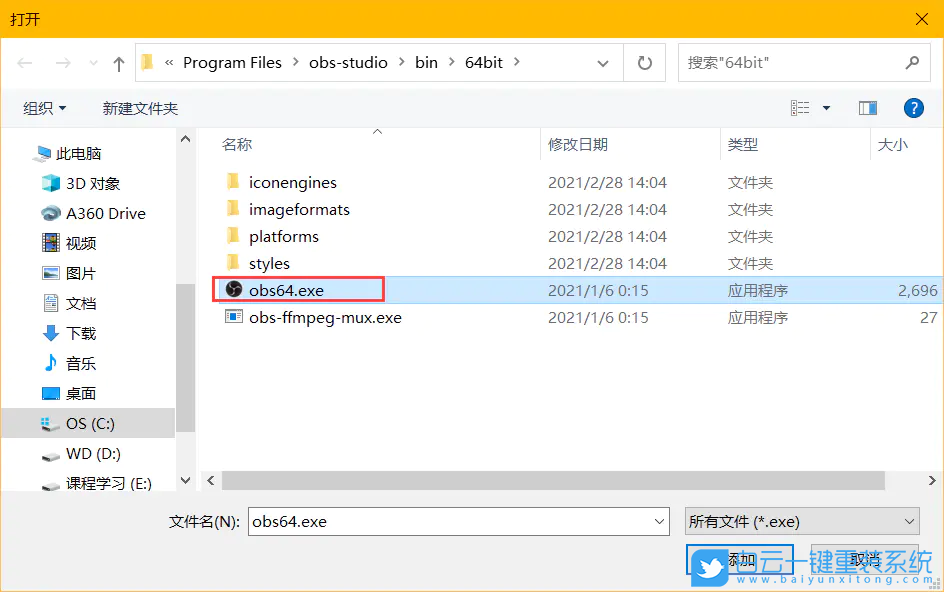Open the 所有文件 (*.exe) file type dropdown
The image size is (944, 592).
click(x=800, y=521)
